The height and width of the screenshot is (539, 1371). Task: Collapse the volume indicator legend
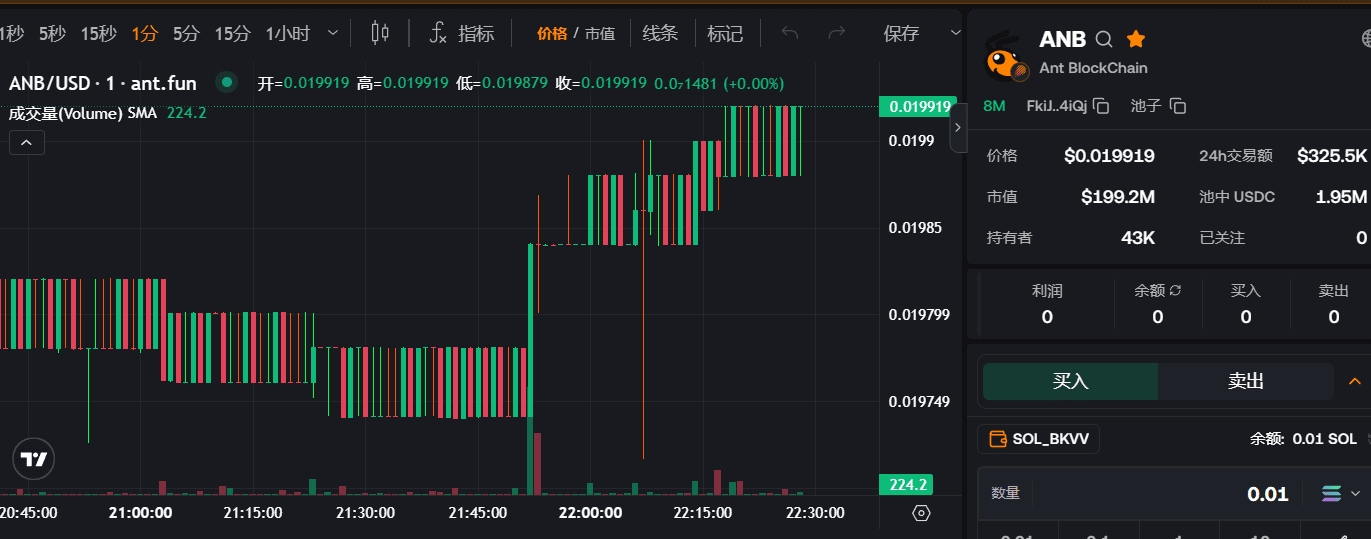26,143
